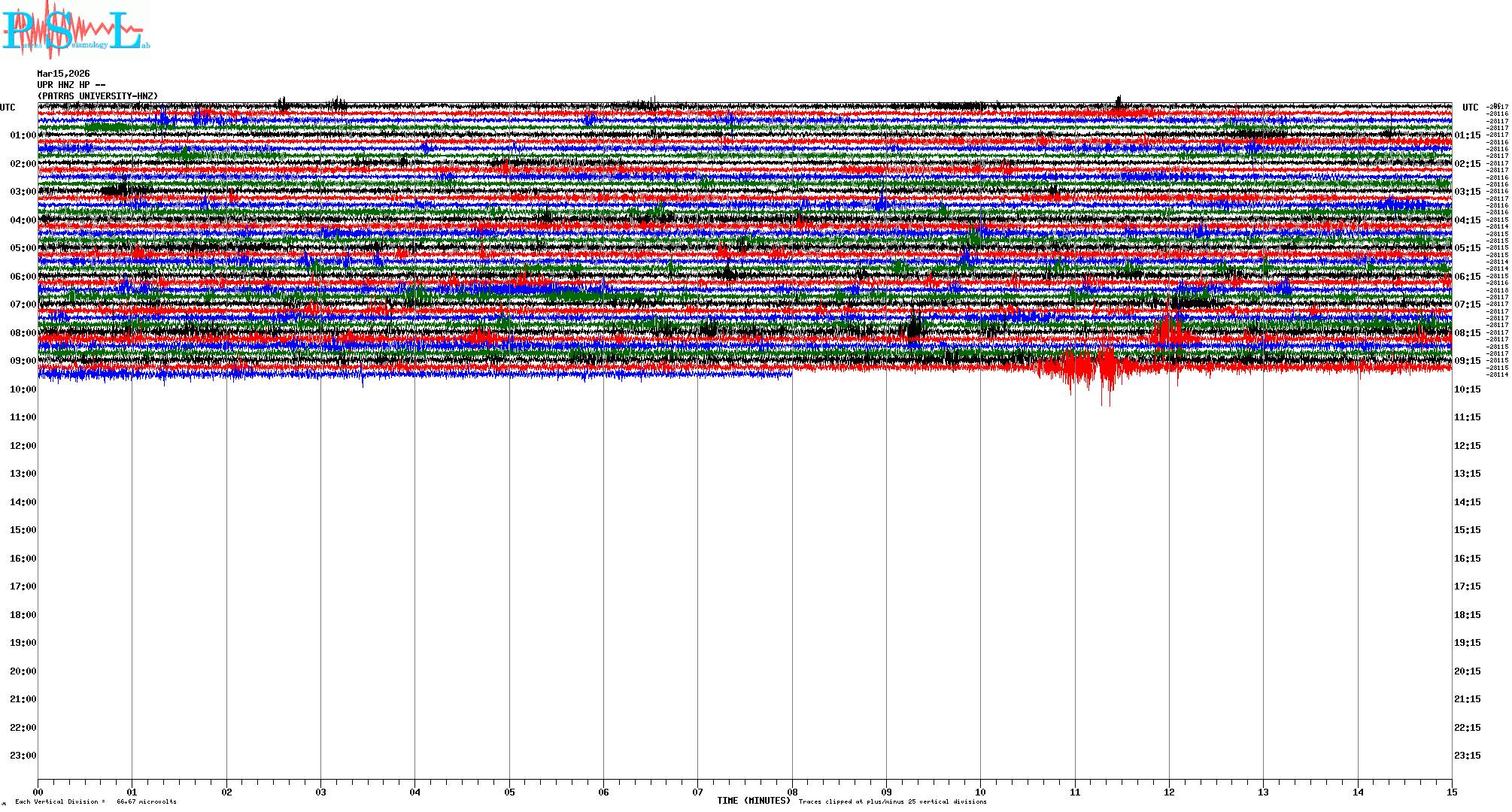Image resolution: width=1512 pixels, height=812 pixels.
Task: Click minute marker 11 on bottom axis
Action: point(1075,792)
